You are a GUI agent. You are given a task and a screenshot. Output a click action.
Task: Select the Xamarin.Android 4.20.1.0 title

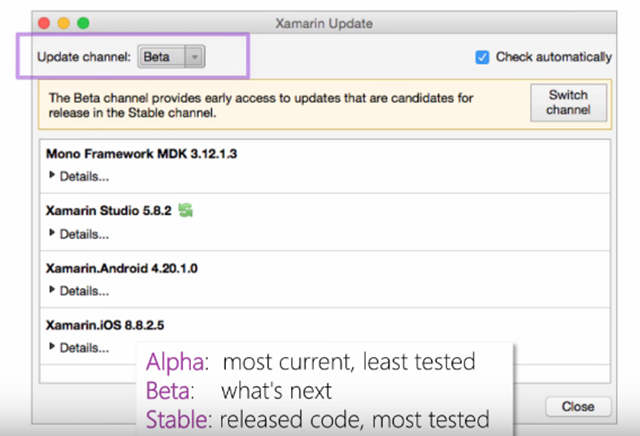122,268
